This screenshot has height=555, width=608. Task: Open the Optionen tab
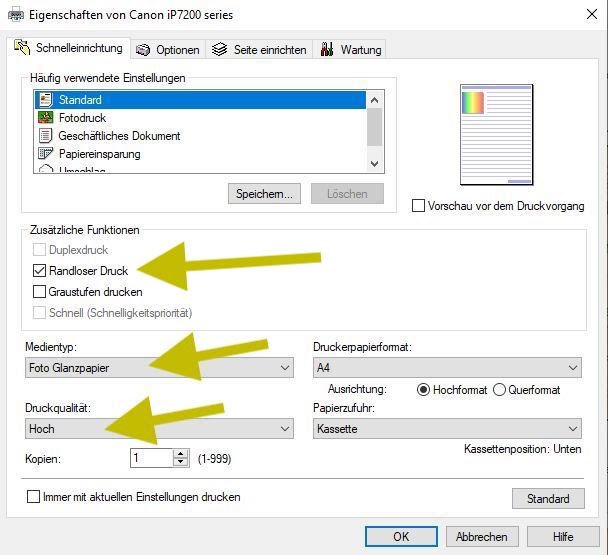coord(168,50)
